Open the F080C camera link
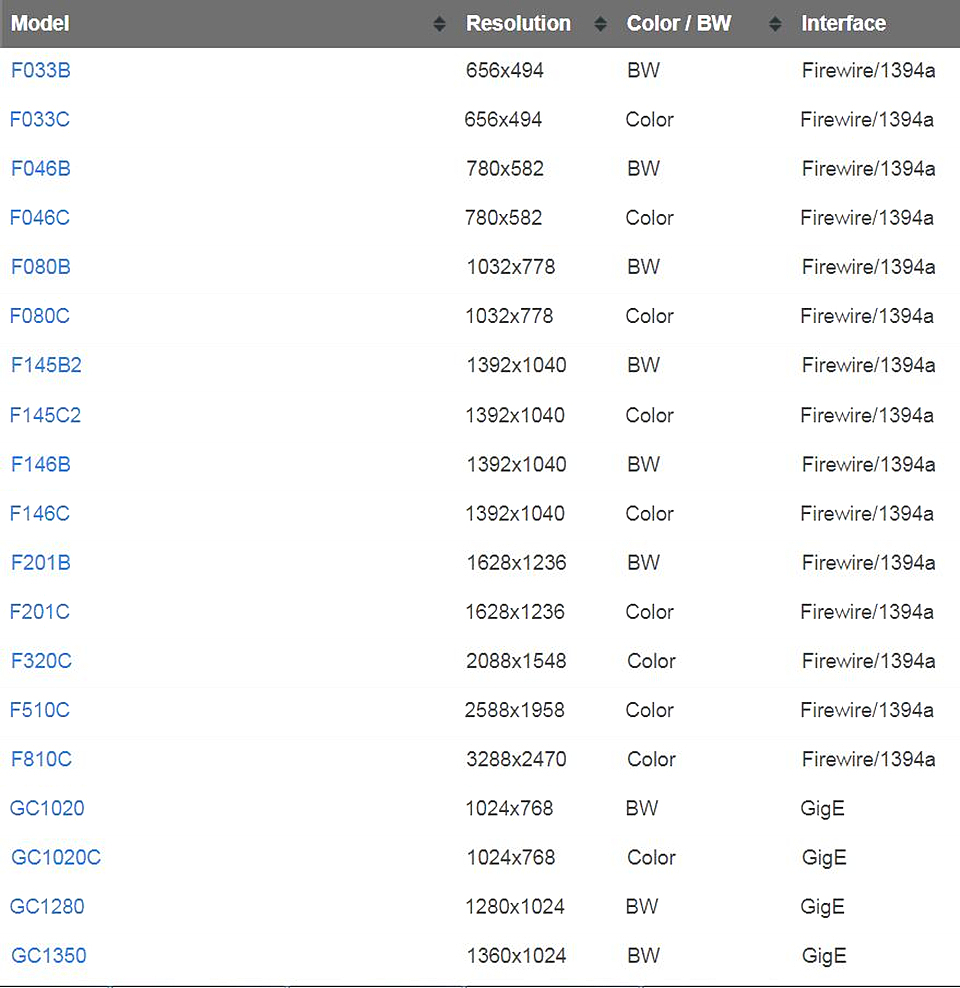The width and height of the screenshot is (960, 988). pos(40,316)
